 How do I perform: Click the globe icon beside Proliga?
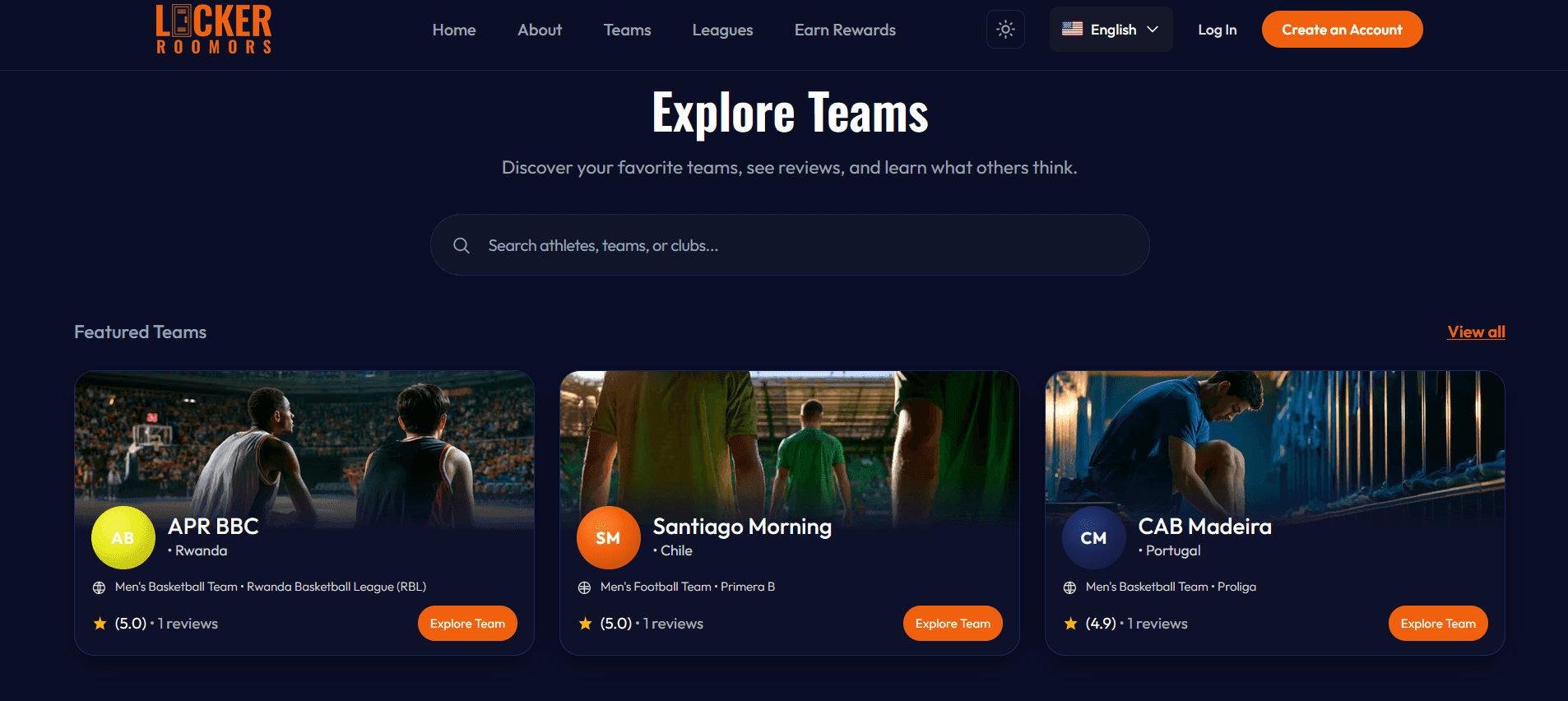coord(1069,587)
